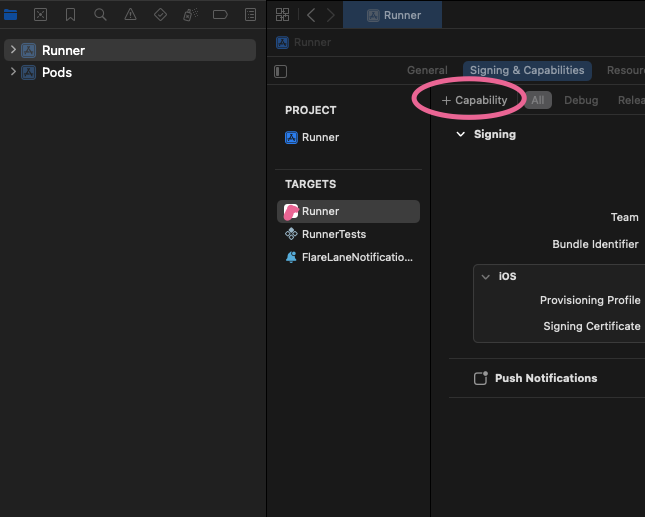Select the Runner editor tab
Viewport: 645px width, 517px height.
pyautogui.click(x=392, y=15)
